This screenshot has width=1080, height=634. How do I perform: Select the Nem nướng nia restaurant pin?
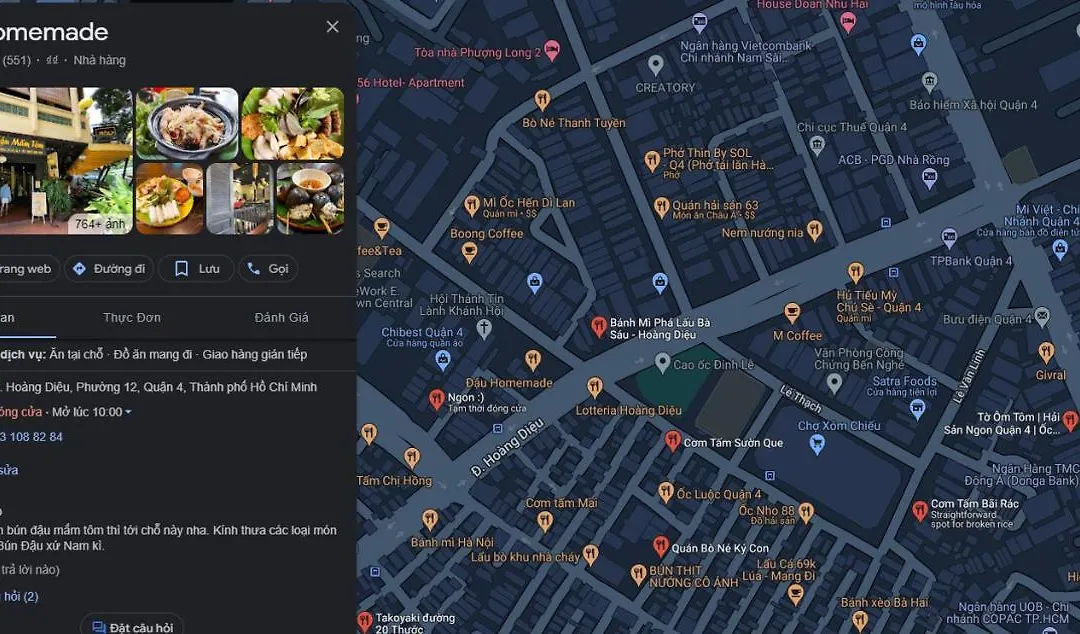(x=814, y=230)
